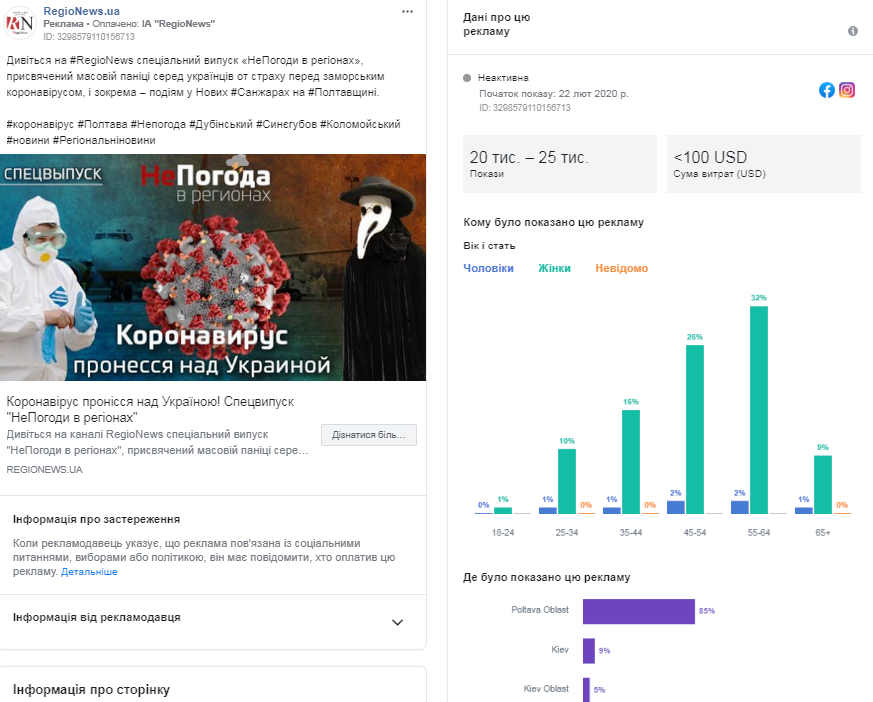Viewport: 873px width, 702px height.
Task: Click the RegioNews page logo avatar
Action: [19, 23]
